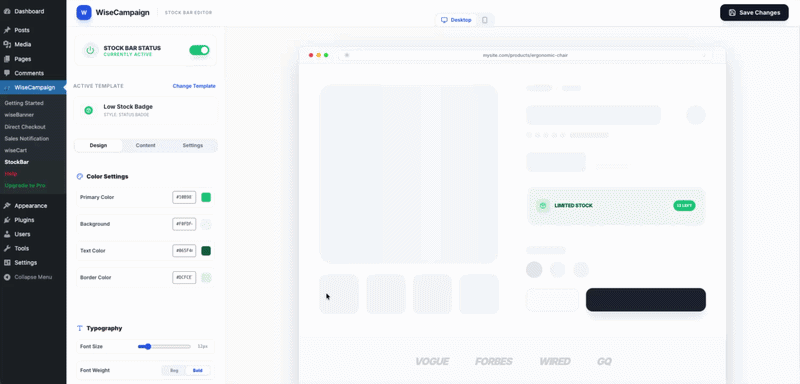Screen dimensions: 800x384
Task: Open the Help submenu link
Action: pyautogui.click(x=11, y=174)
